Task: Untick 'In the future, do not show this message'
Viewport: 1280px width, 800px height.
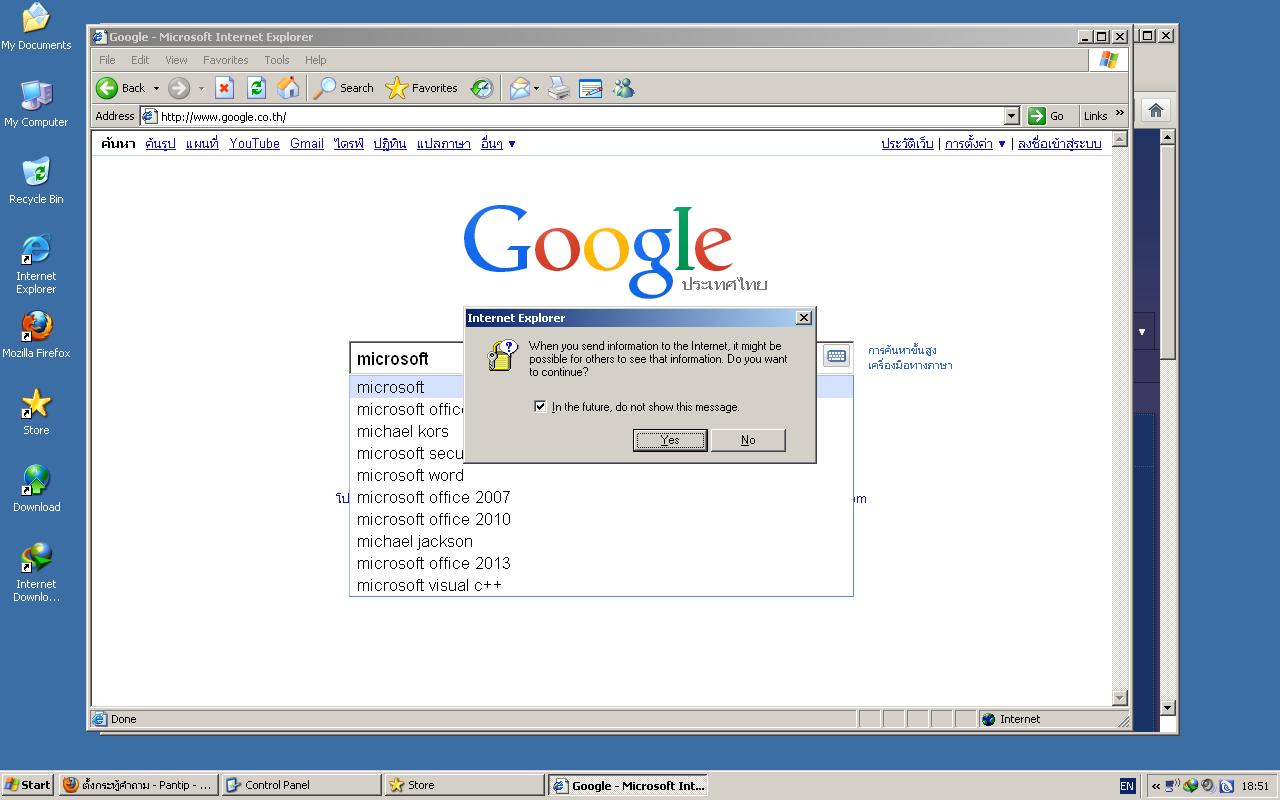Action: click(540, 406)
